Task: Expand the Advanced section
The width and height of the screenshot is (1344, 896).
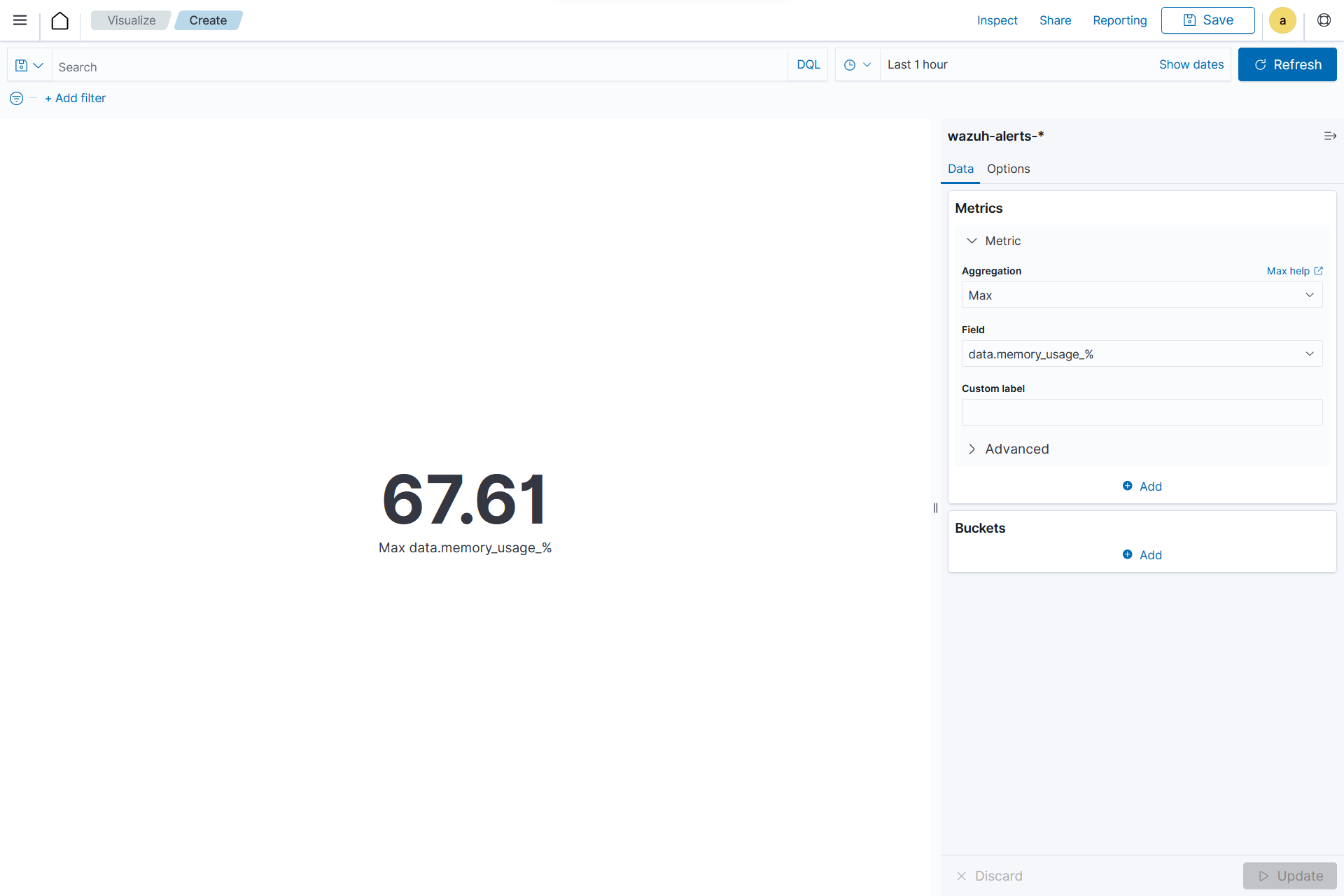Action: point(1007,449)
